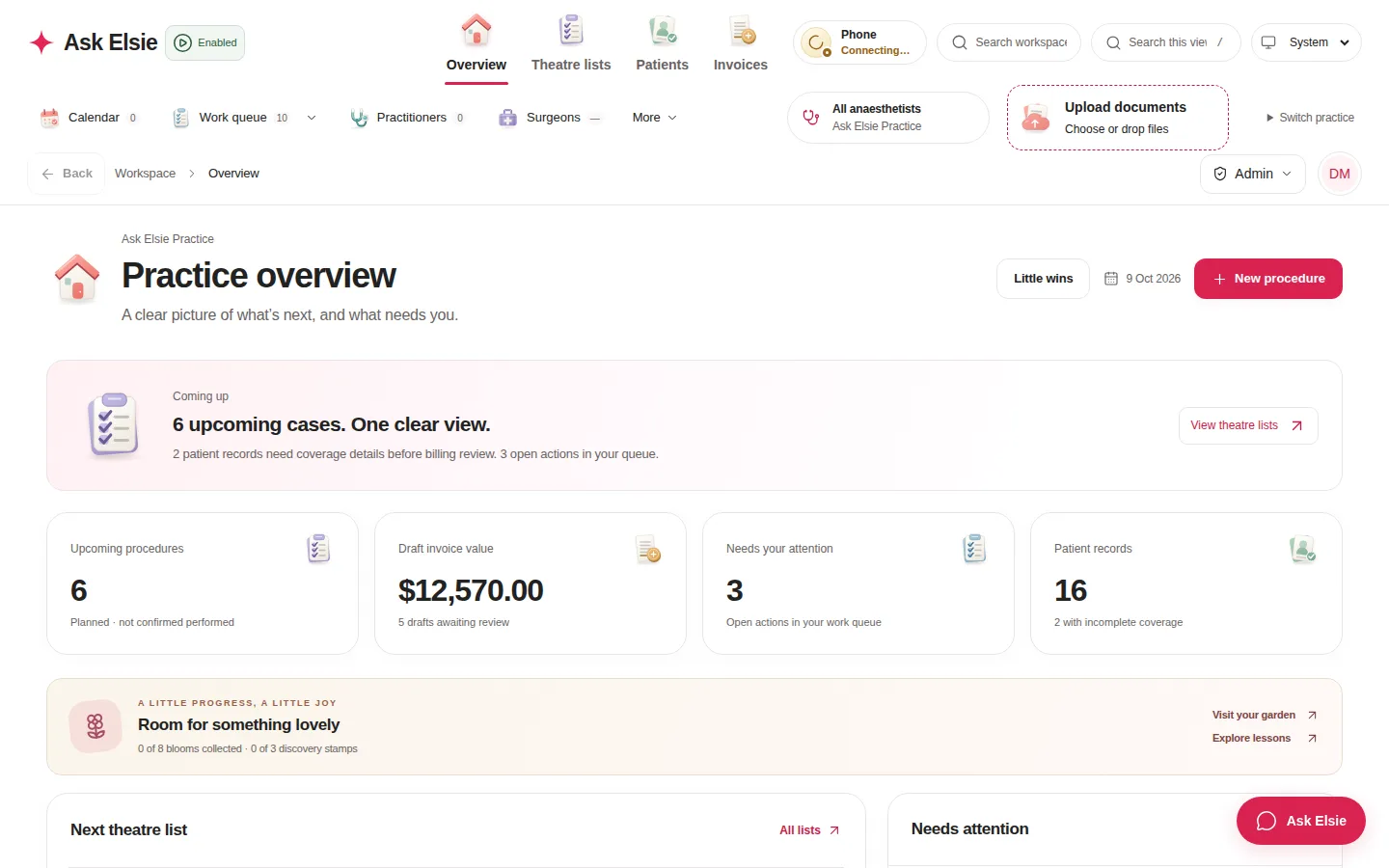
Task: Click the 9 Oct 2026 date text
Action: click(1153, 279)
